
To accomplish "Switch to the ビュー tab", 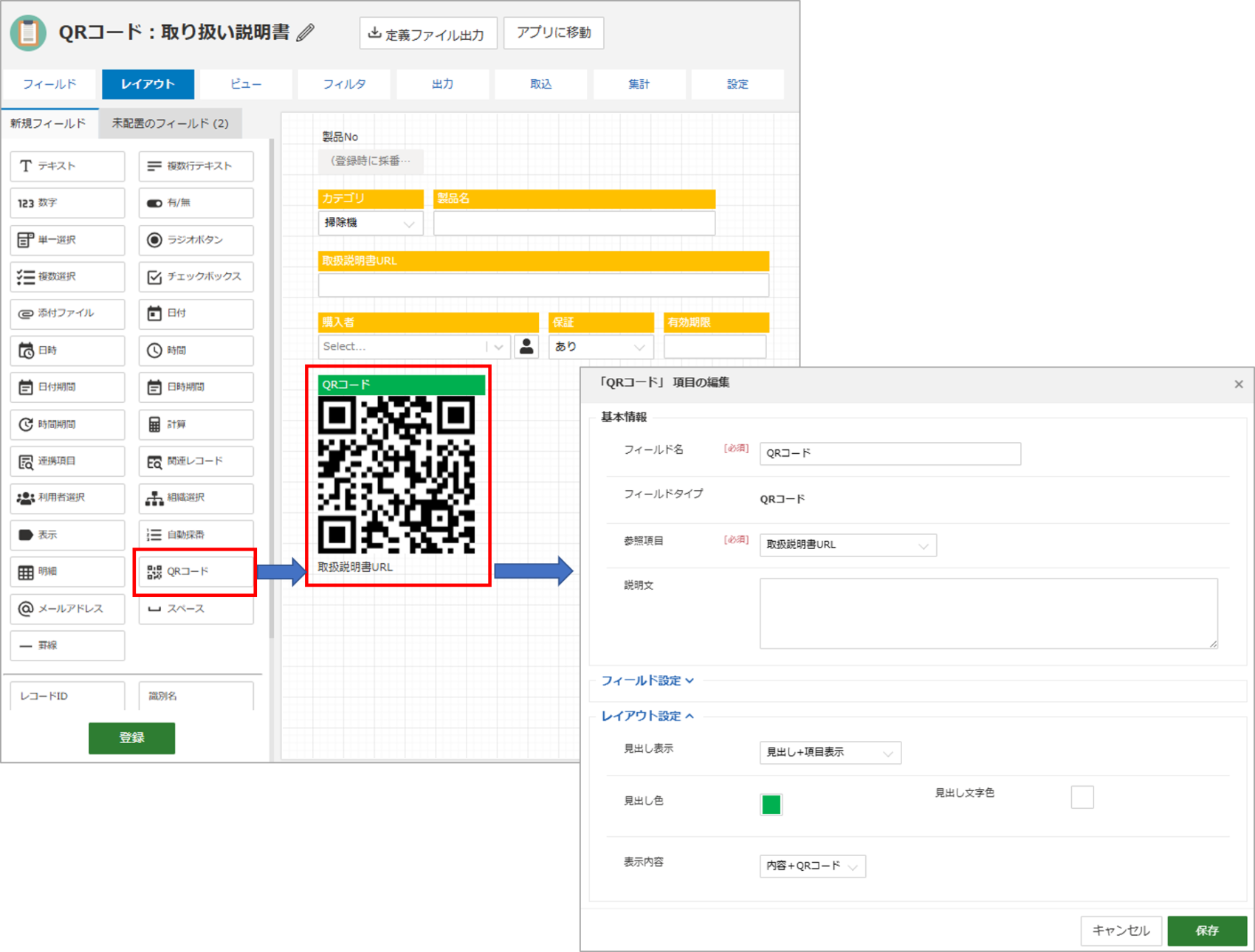I will point(246,84).
